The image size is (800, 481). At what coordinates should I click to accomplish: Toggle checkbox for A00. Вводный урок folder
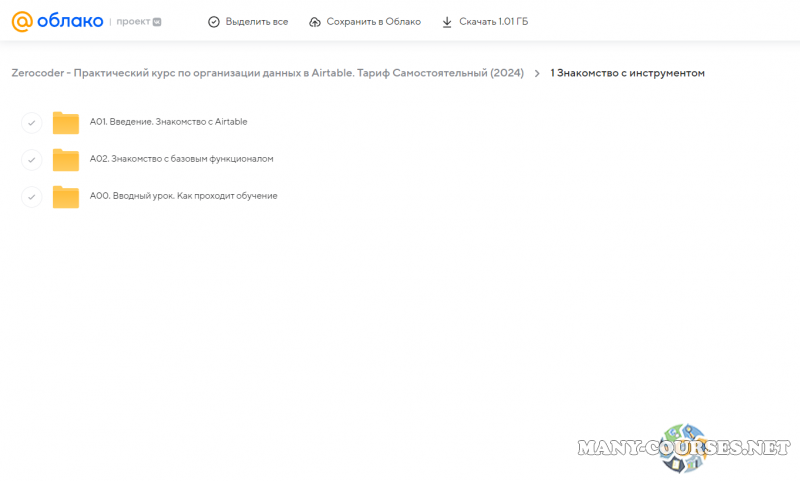[32, 197]
